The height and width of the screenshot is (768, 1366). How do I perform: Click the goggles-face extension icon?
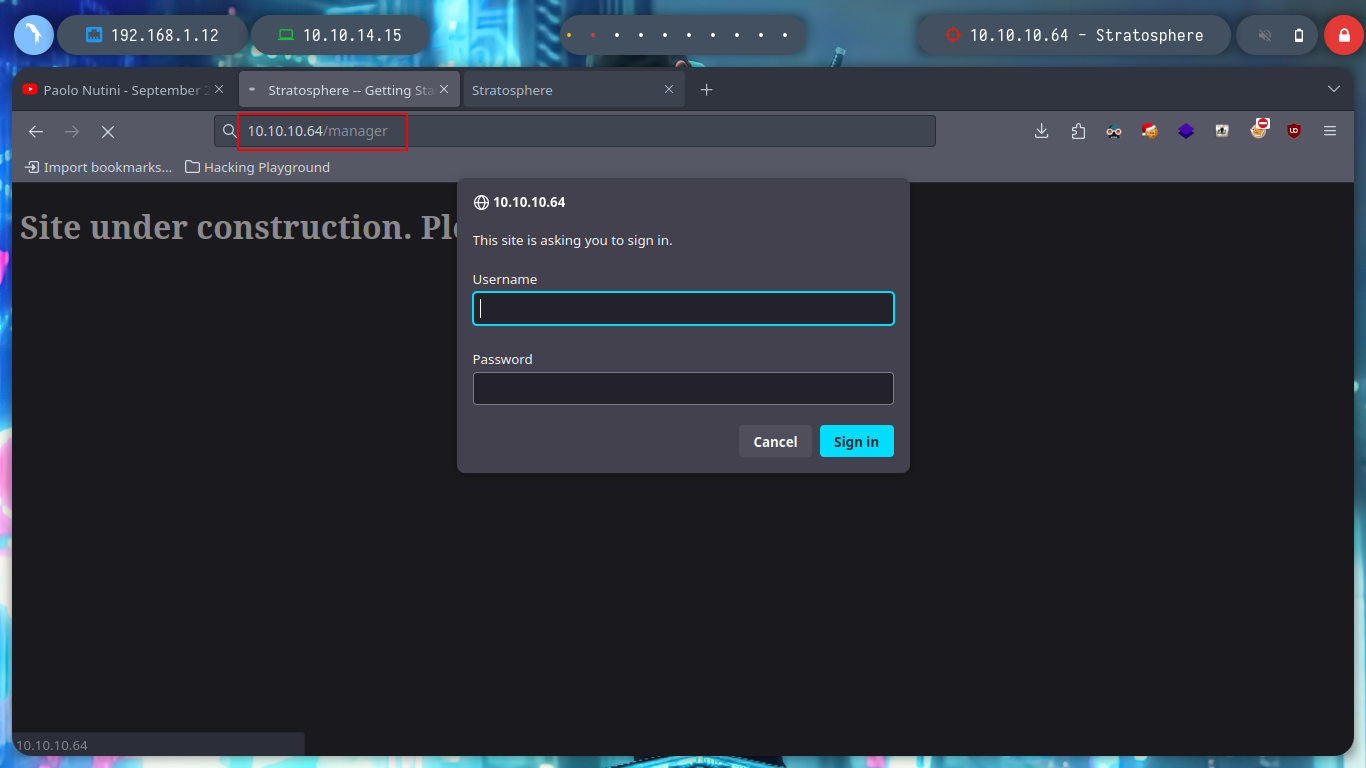(1114, 131)
